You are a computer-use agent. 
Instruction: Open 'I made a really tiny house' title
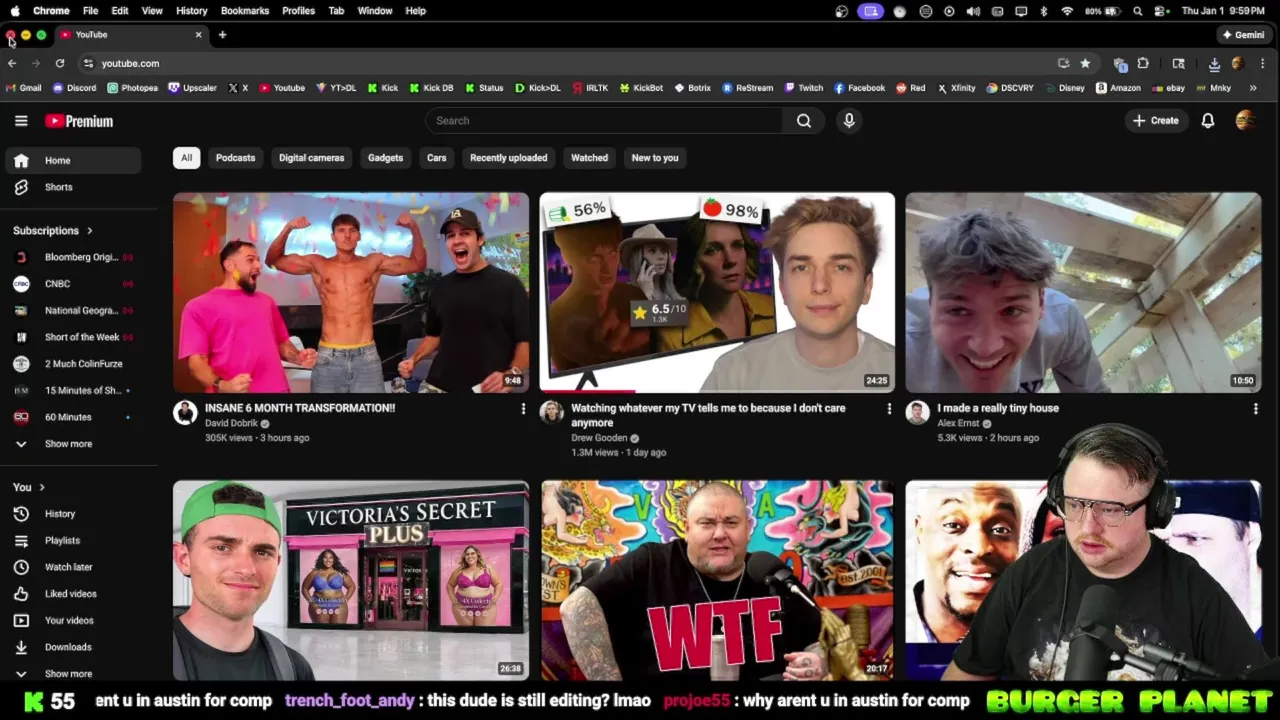coord(998,408)
